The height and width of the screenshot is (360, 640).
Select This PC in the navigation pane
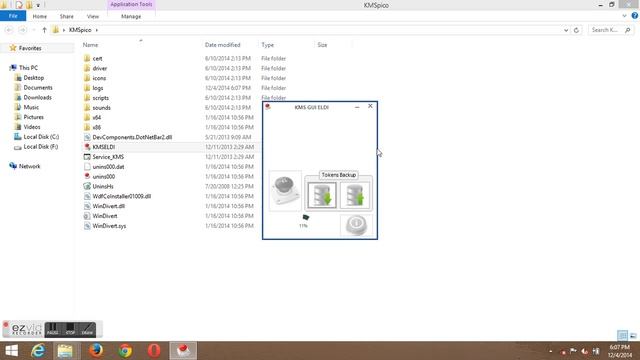pos(28,68)
